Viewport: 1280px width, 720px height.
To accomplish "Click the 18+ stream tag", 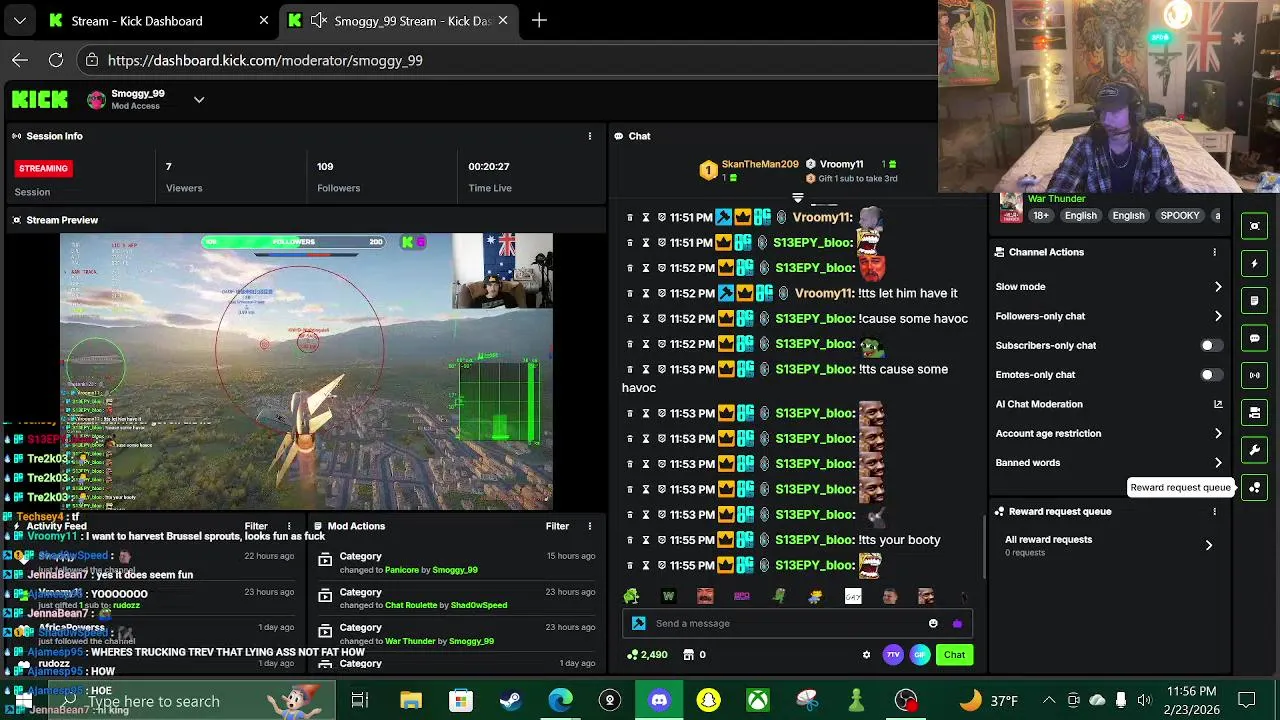I will click(x=1040, y=216).
